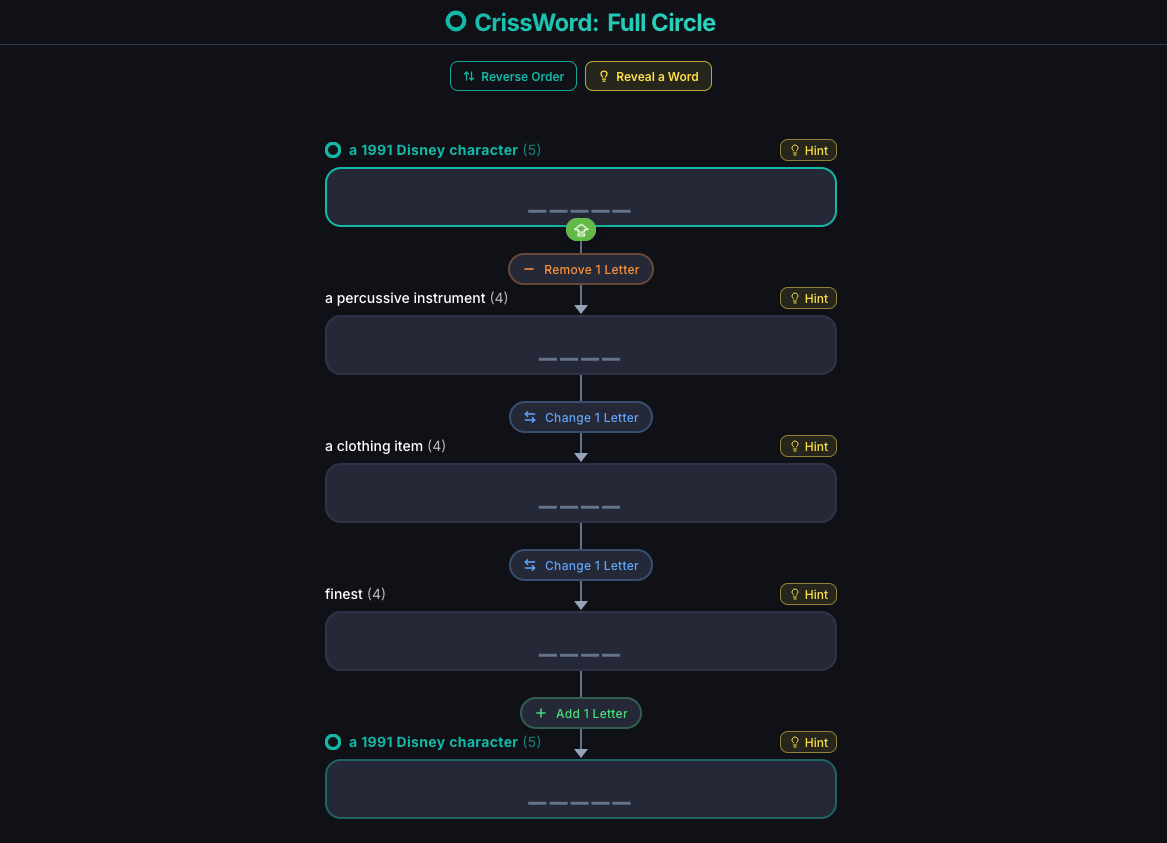Click the minus icon on Remove 1 Letter

coord(529,269)
